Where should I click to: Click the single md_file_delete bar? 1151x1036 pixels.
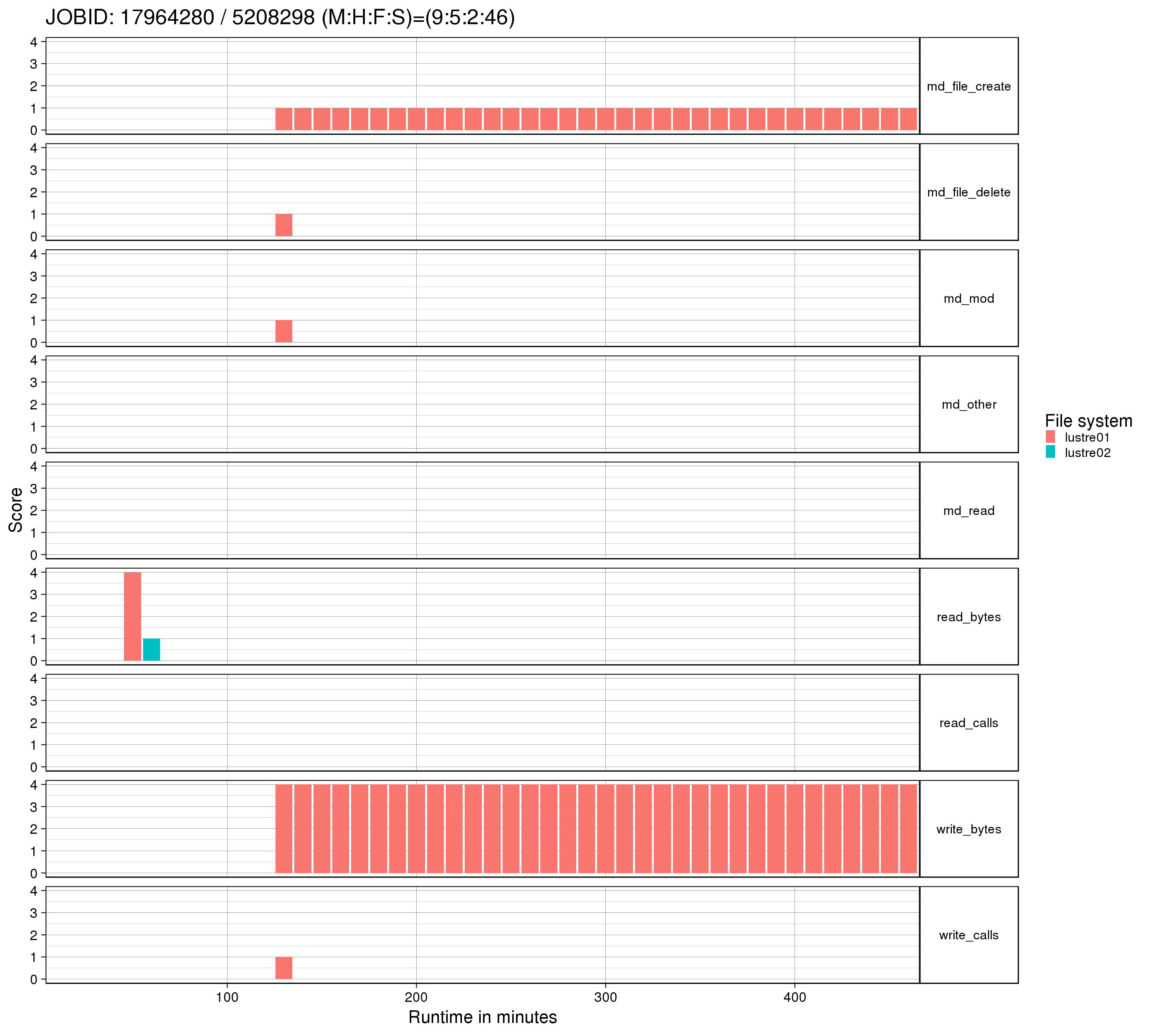(x=284, y=225)
